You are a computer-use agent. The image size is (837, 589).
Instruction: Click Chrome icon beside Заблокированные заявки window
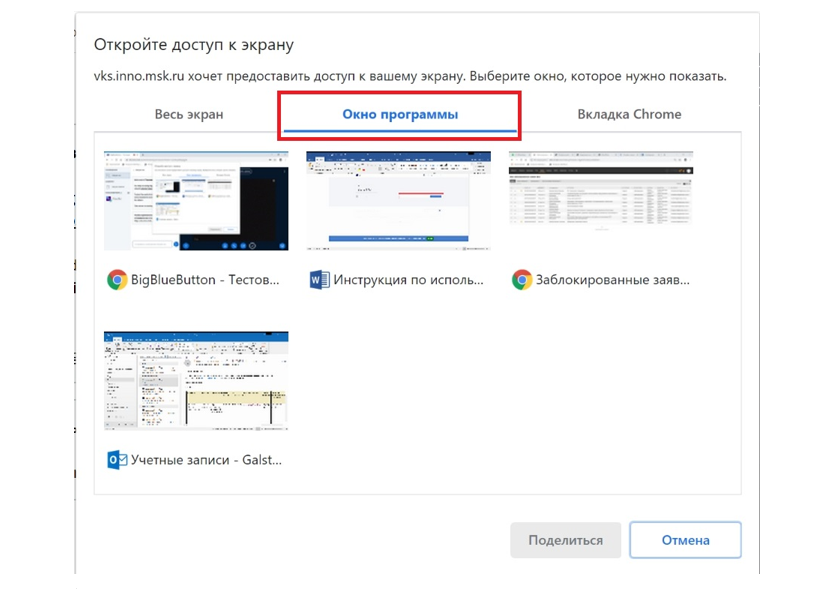point(521,280)
